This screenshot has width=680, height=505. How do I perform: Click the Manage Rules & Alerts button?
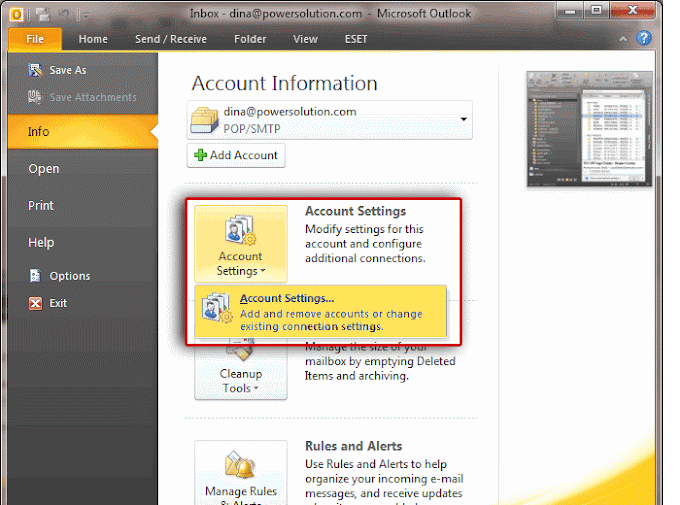pos(241,473)
